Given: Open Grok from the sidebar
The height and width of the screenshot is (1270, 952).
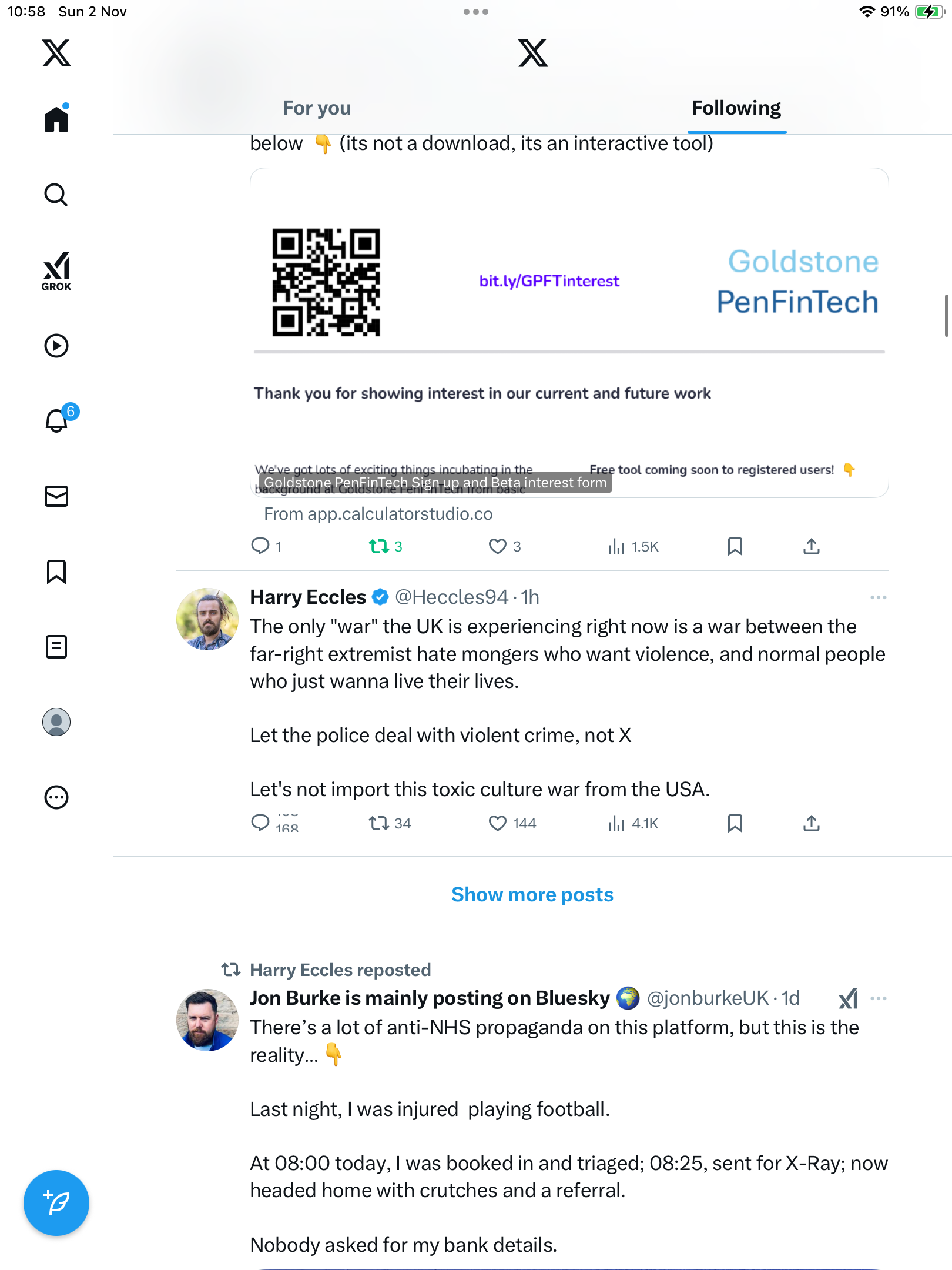Looking at the screenshot, I should pos(56,271).
